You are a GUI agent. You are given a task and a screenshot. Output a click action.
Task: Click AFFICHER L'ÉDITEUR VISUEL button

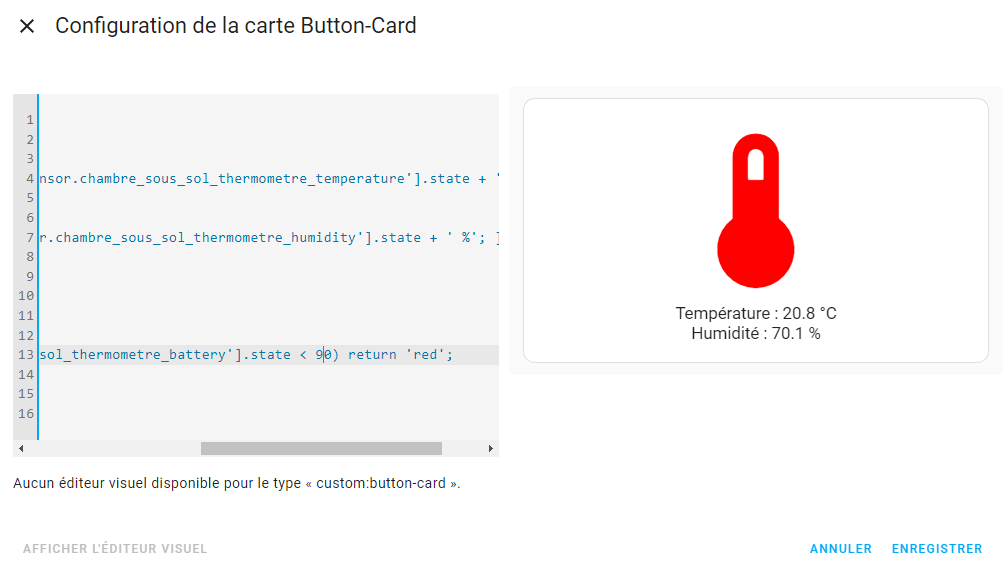115,549
